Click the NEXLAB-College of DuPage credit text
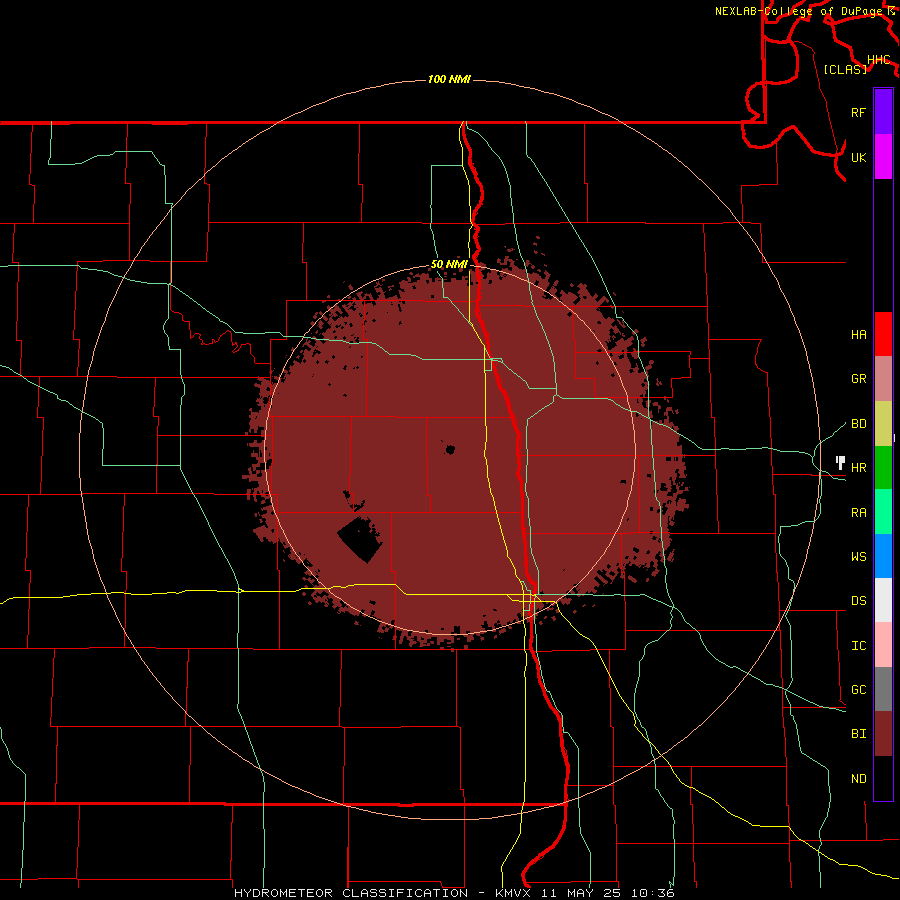The width and height of the screenshot is (900, 900). (x=800, y=11)
